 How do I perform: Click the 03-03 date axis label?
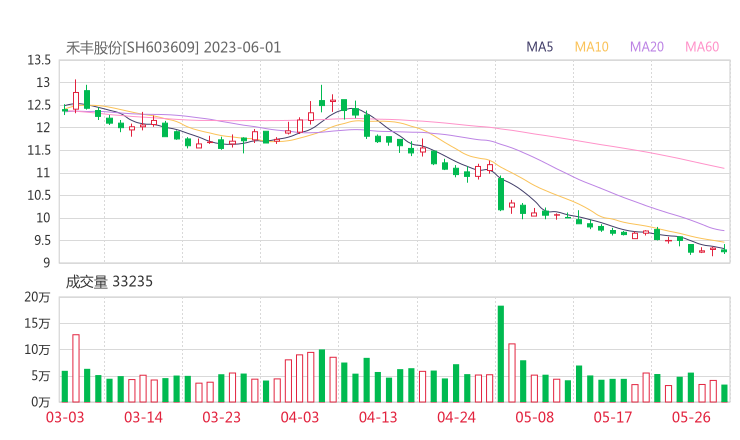(65, 417)
